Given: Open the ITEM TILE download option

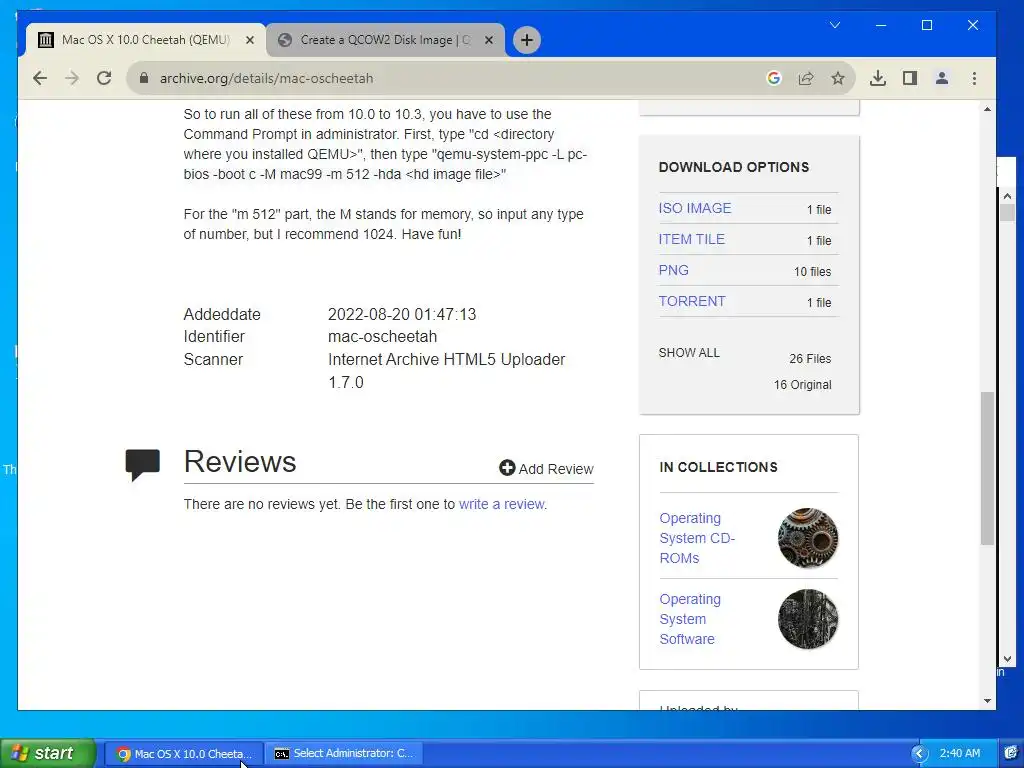Looking at the screenshot, I should [x=692, y=239].
